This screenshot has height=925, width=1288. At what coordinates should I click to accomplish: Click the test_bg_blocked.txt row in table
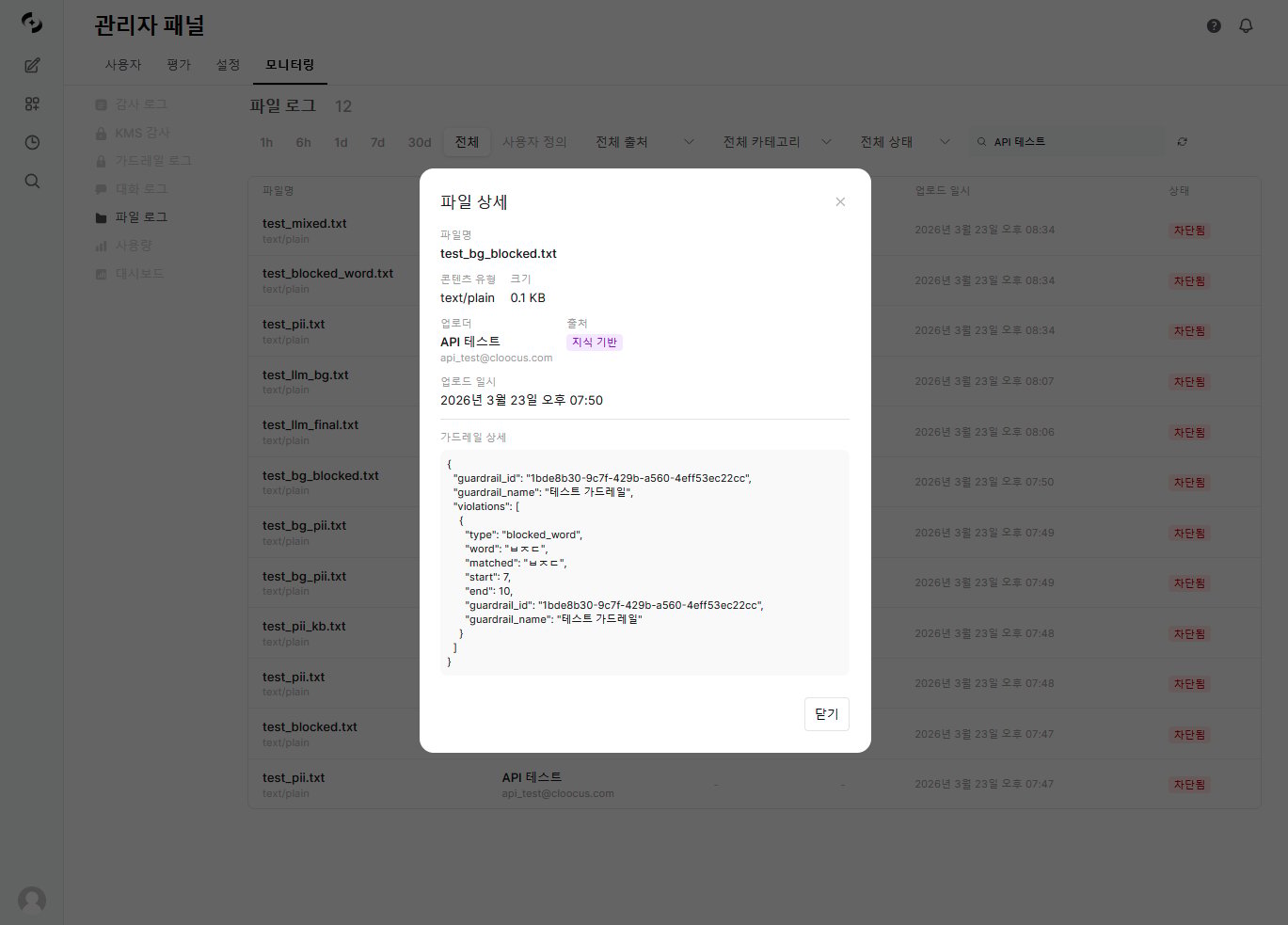tap(754, 482)
